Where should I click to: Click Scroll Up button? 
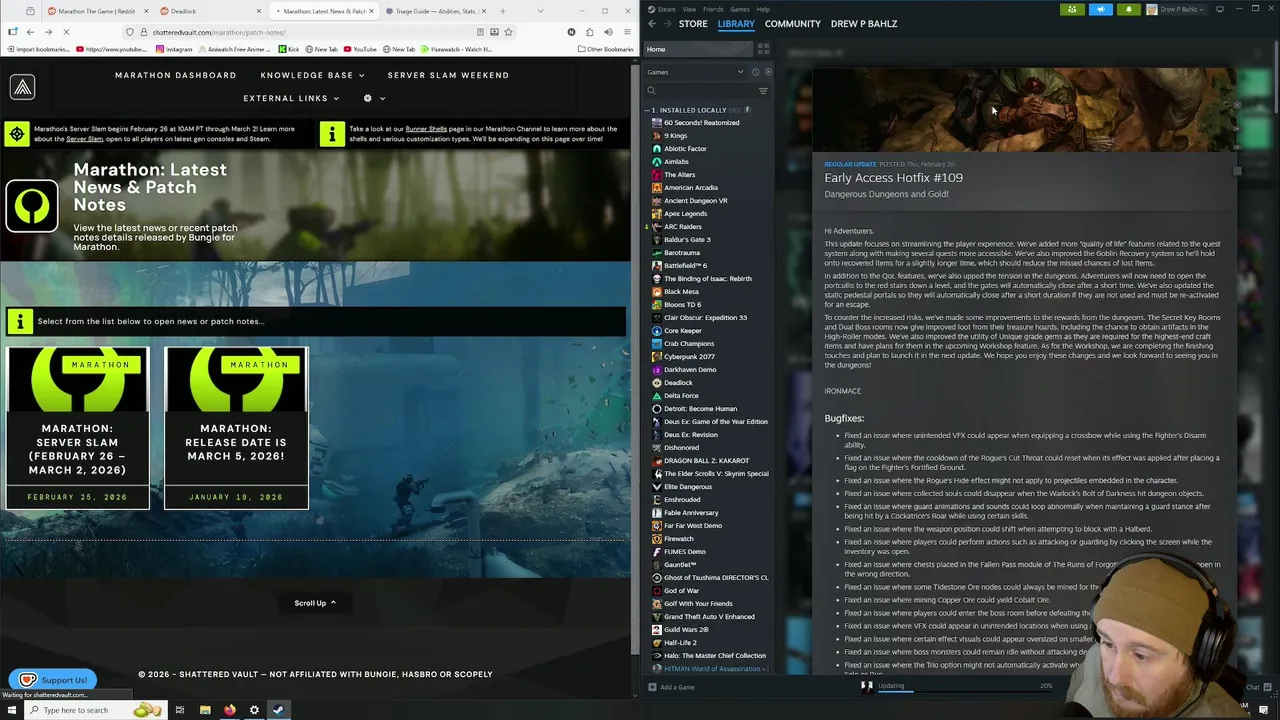click(x=315, y=603)
